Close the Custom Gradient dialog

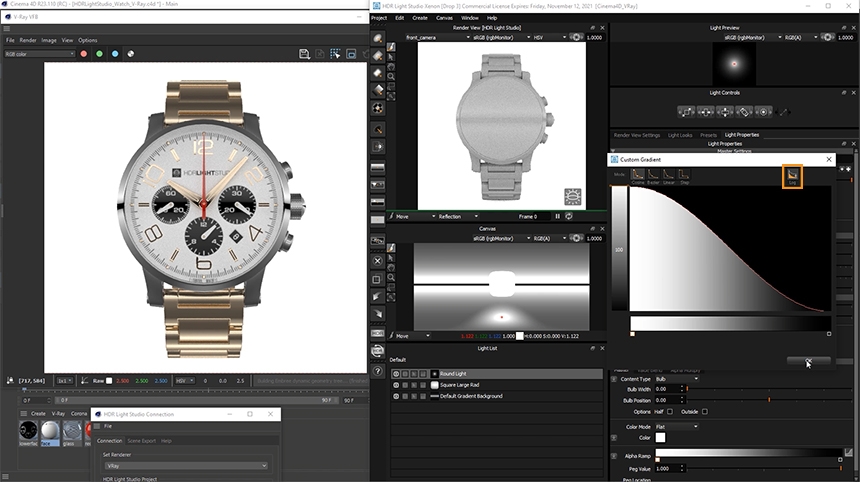(829, 159)
